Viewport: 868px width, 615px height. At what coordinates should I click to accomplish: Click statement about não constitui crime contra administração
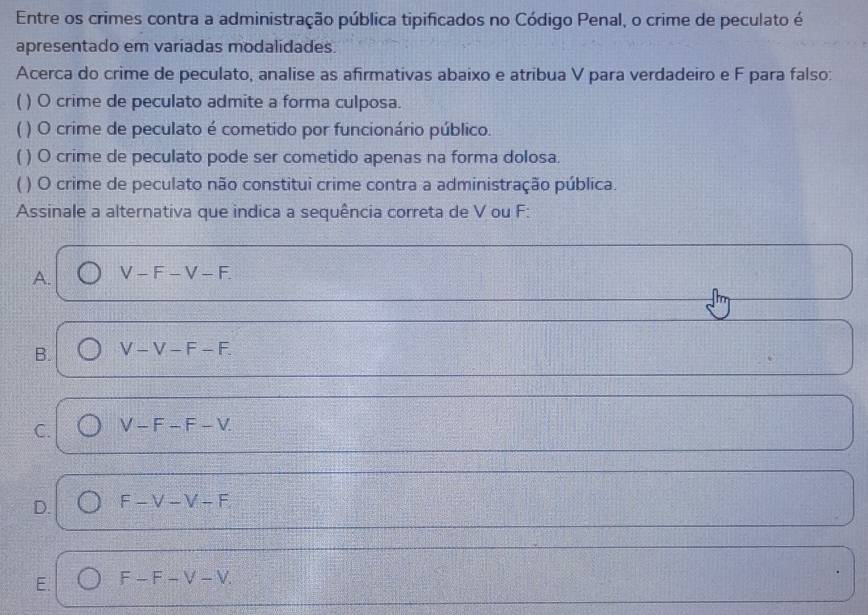click(x=316, y=184)
